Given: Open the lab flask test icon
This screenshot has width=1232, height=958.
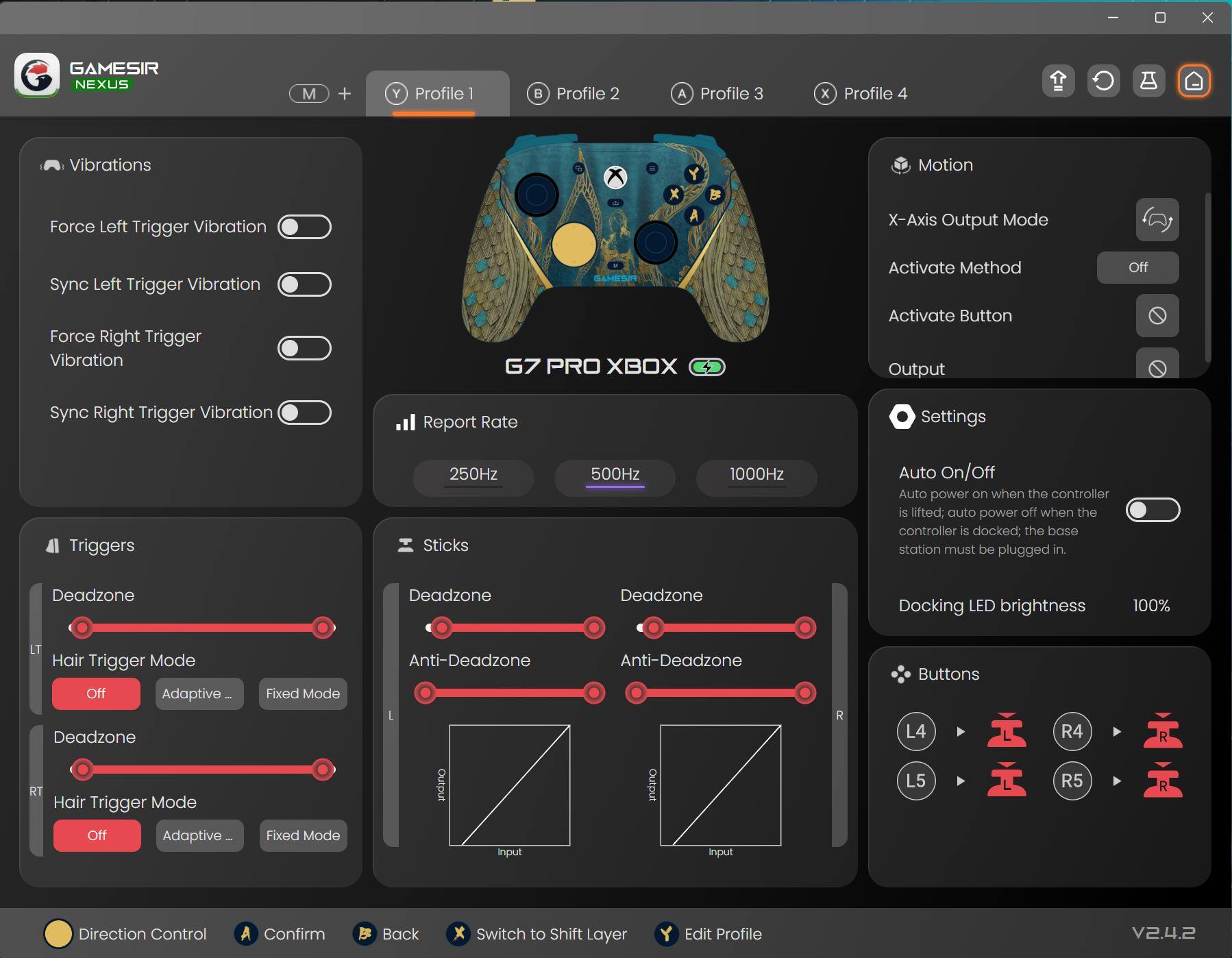Looking at the screenshot, I should coord(1148,81).
